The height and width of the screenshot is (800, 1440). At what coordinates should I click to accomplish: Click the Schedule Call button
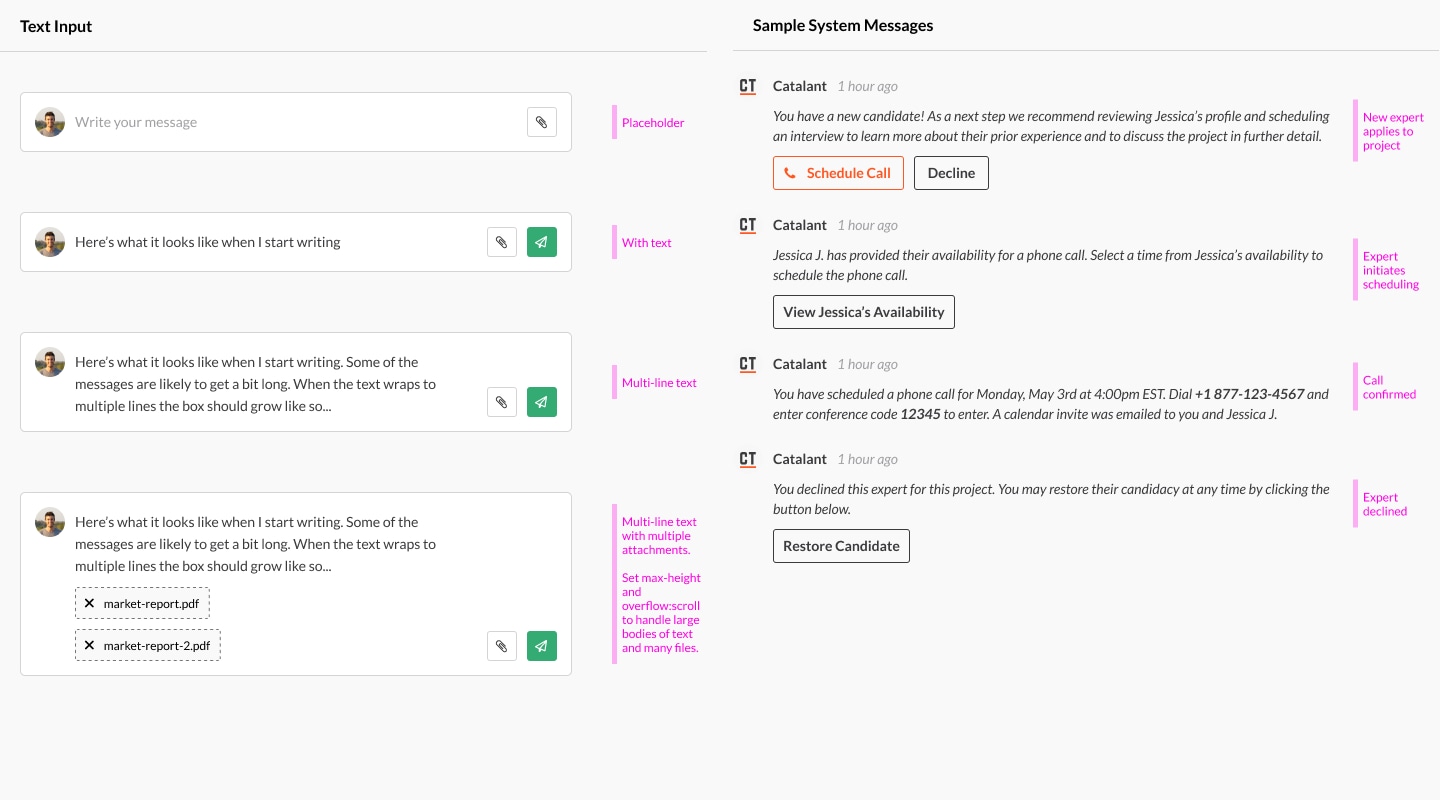click(838, 172)
